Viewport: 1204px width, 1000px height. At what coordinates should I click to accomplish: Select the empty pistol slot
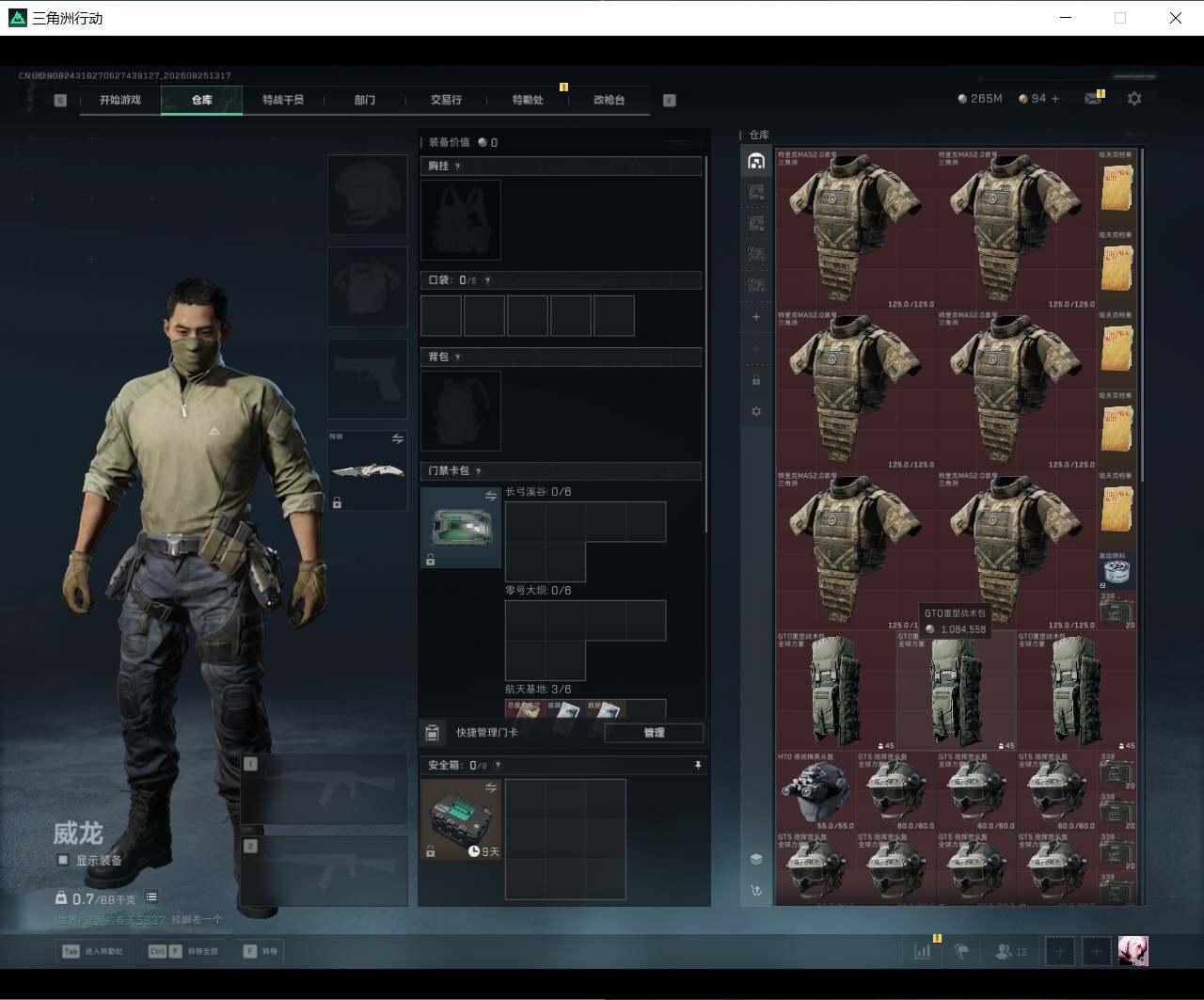[368, 379]
